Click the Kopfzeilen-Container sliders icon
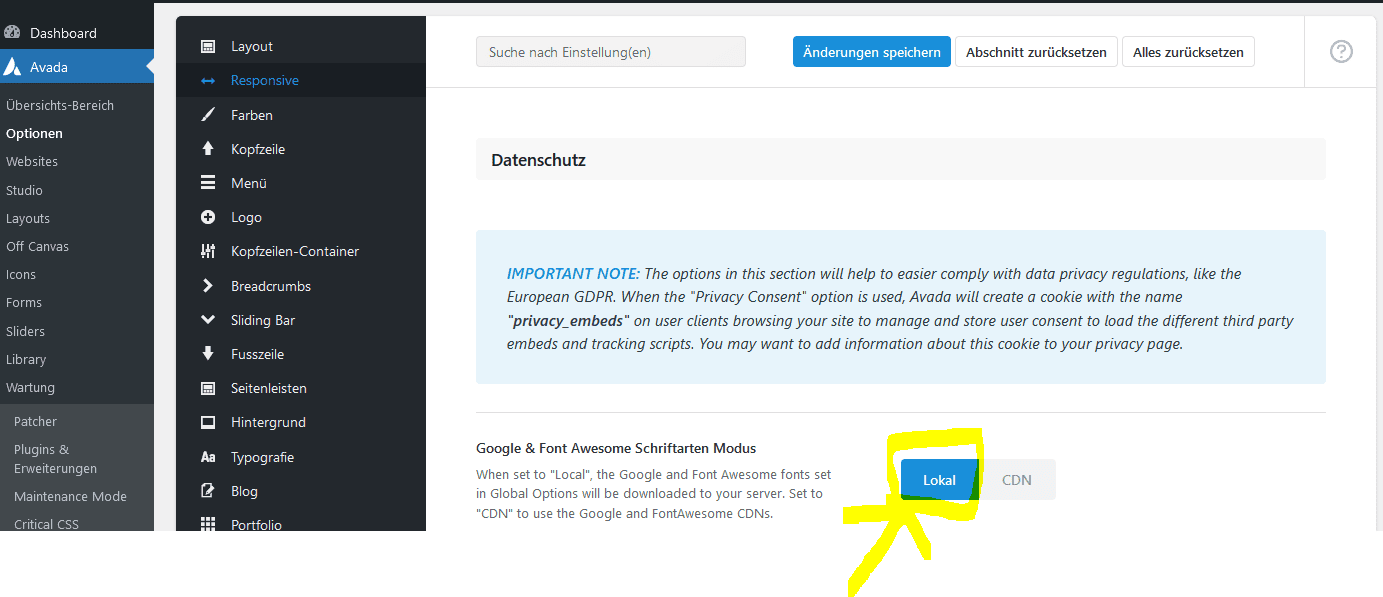This screenshot has width=1383, height=597. [208, 251]
